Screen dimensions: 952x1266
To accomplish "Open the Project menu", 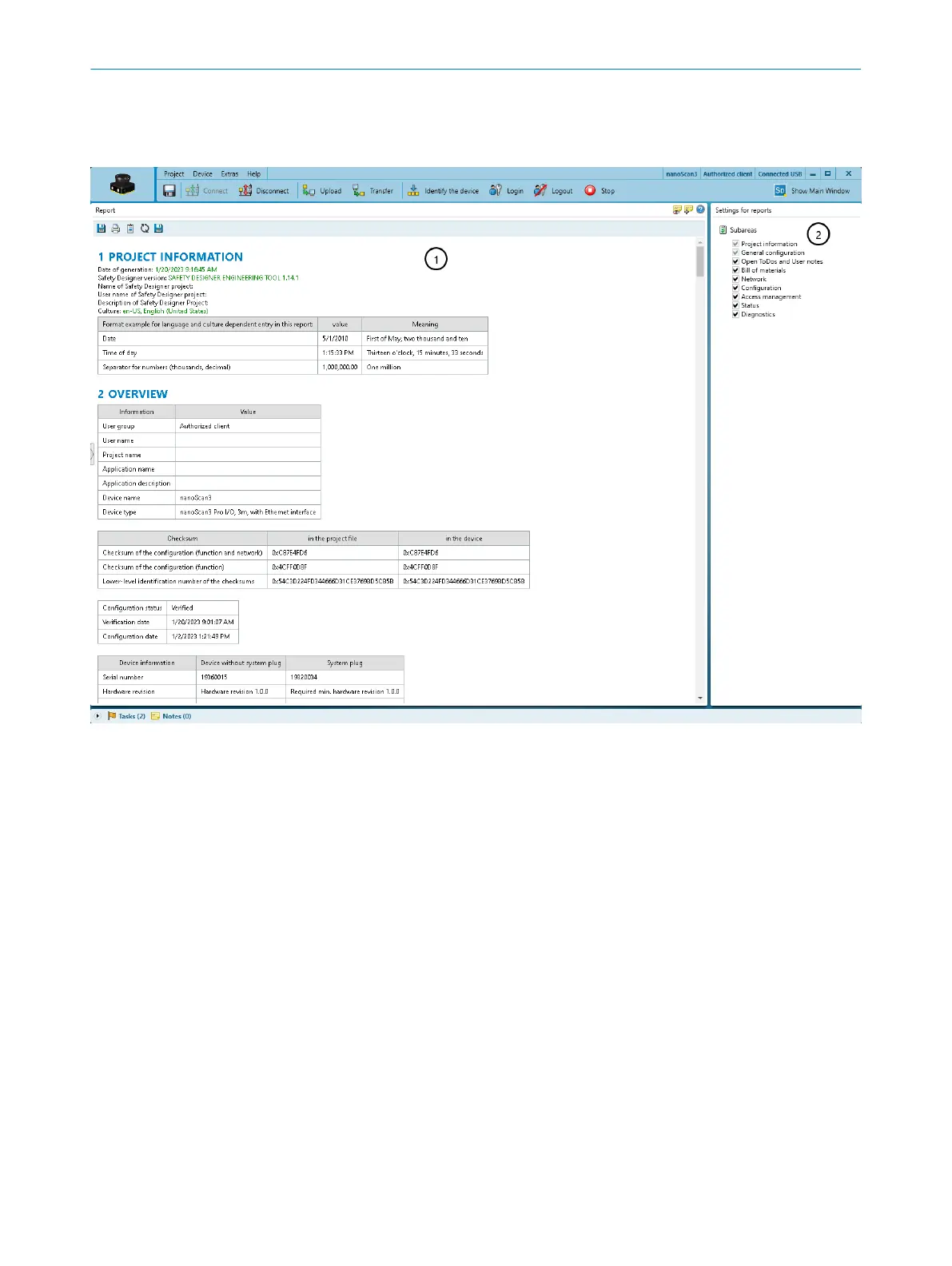I will coord(174,173).
